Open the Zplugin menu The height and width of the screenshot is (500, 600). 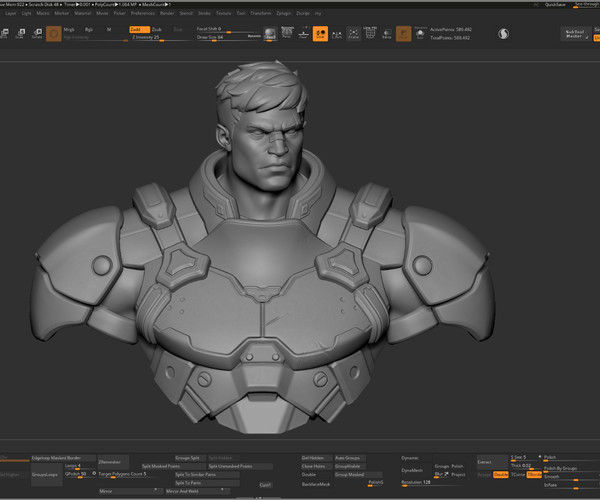(x=284, y=13)
